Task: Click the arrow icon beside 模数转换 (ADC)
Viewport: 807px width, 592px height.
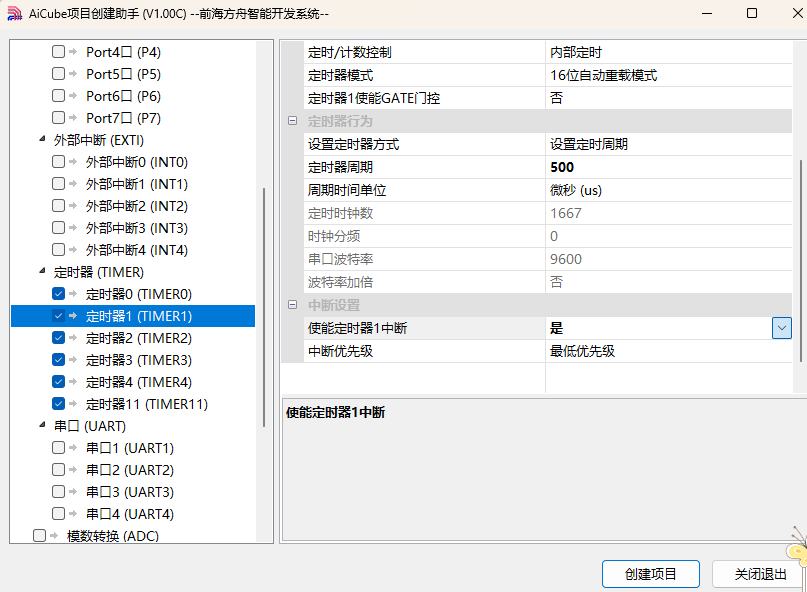Action: tap(54, 535)
